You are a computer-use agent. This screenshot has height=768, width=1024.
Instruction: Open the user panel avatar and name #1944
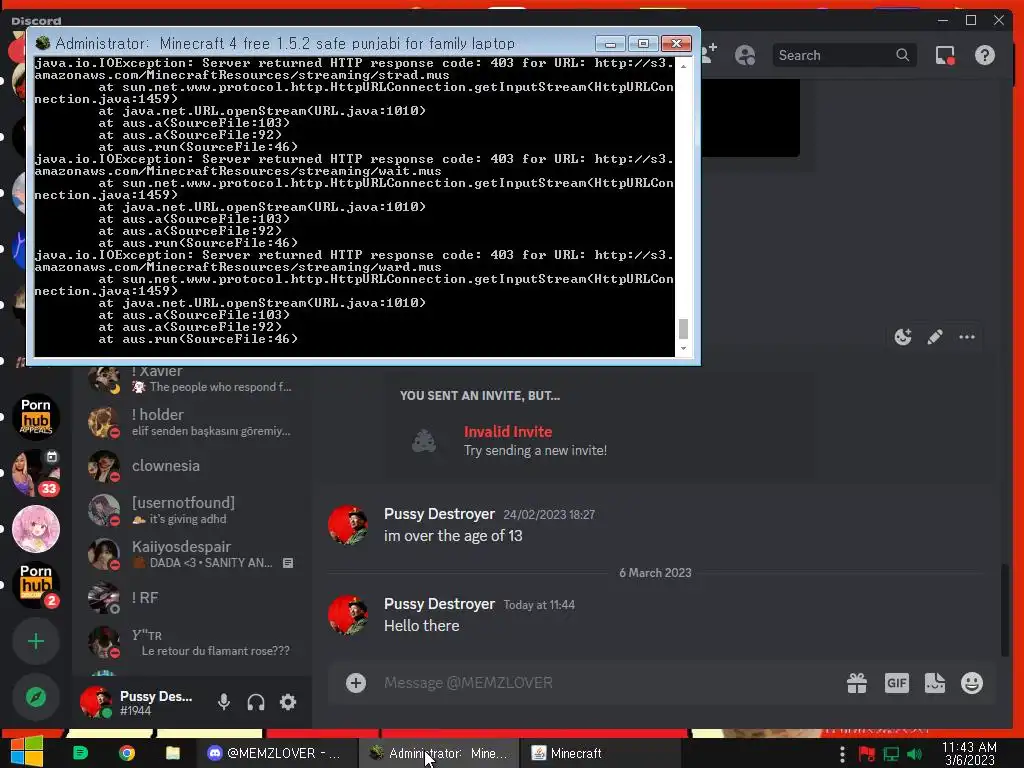click(136, 702)
